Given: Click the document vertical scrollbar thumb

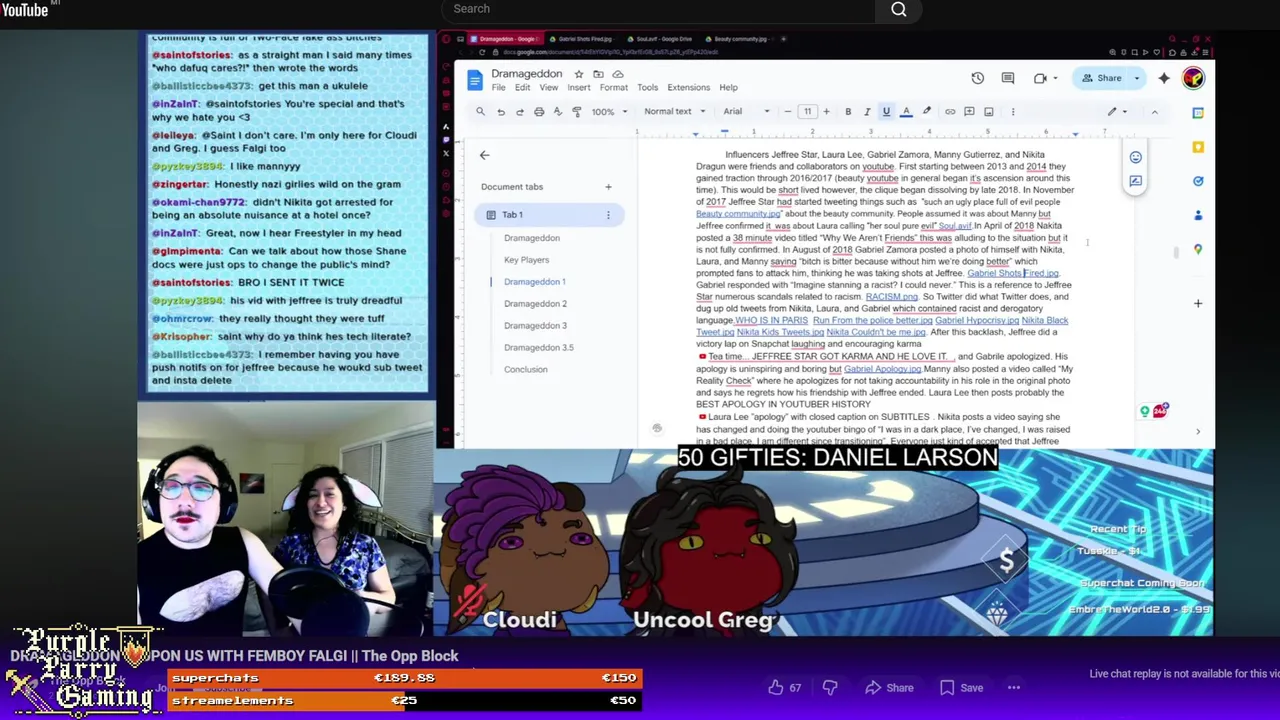Looking at the screenshot, I should click(x=1177, y=252).
